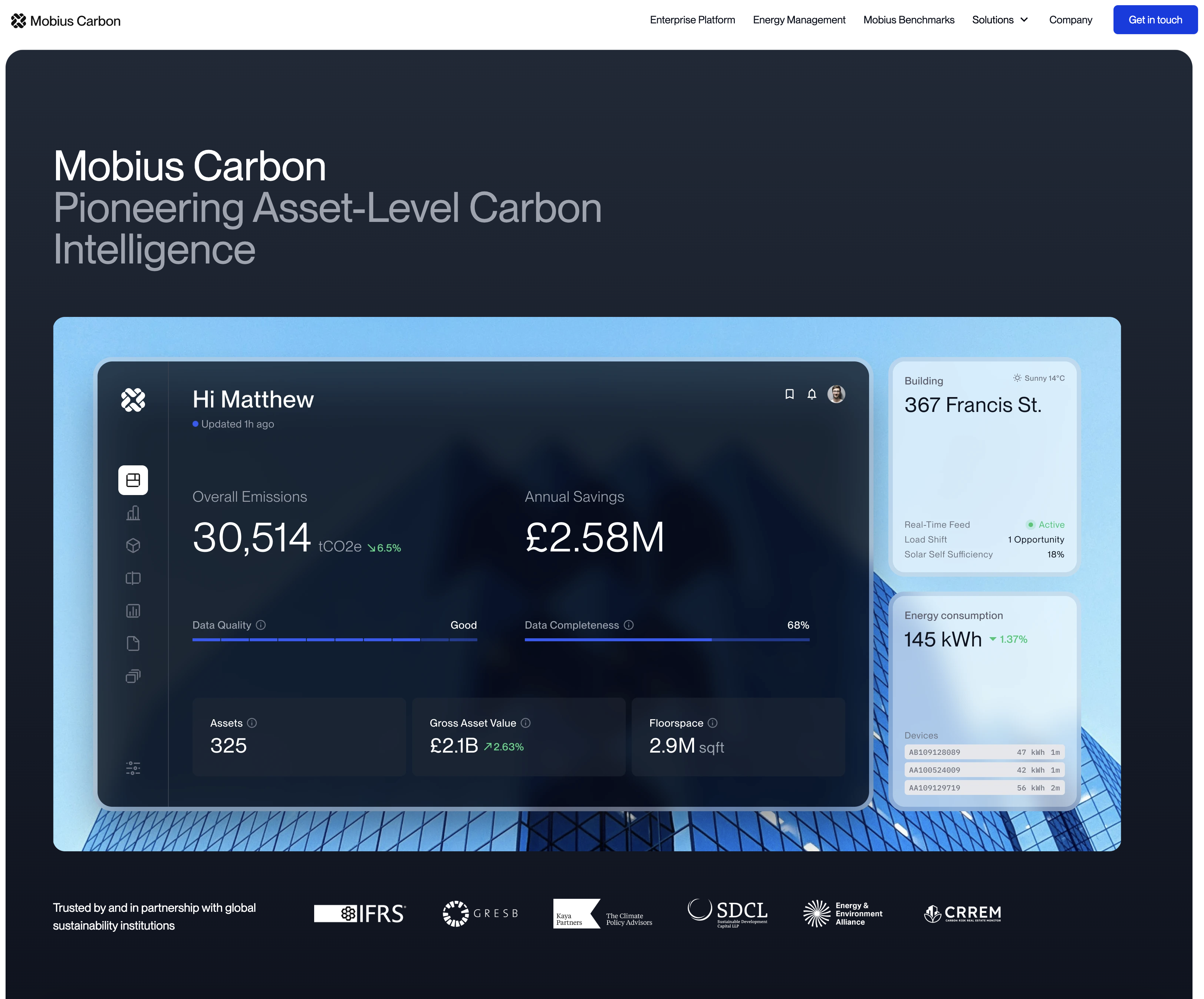Open the settings sliders icon at sidebar bottom
This screenshot has width=1204, height=999.
tap(132, 768)
